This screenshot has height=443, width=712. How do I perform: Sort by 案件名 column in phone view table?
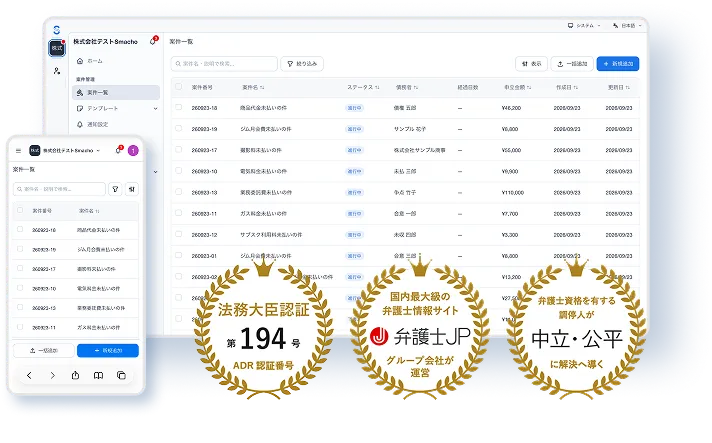[x=89, y=211]
